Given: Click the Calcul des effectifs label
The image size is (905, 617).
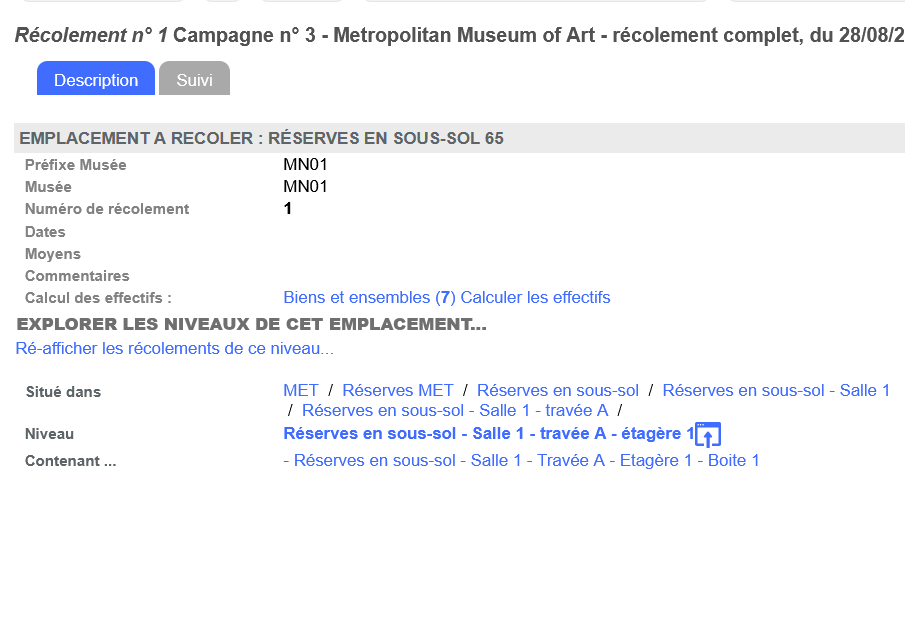Looking at the screenshot, I should [98, 298].
